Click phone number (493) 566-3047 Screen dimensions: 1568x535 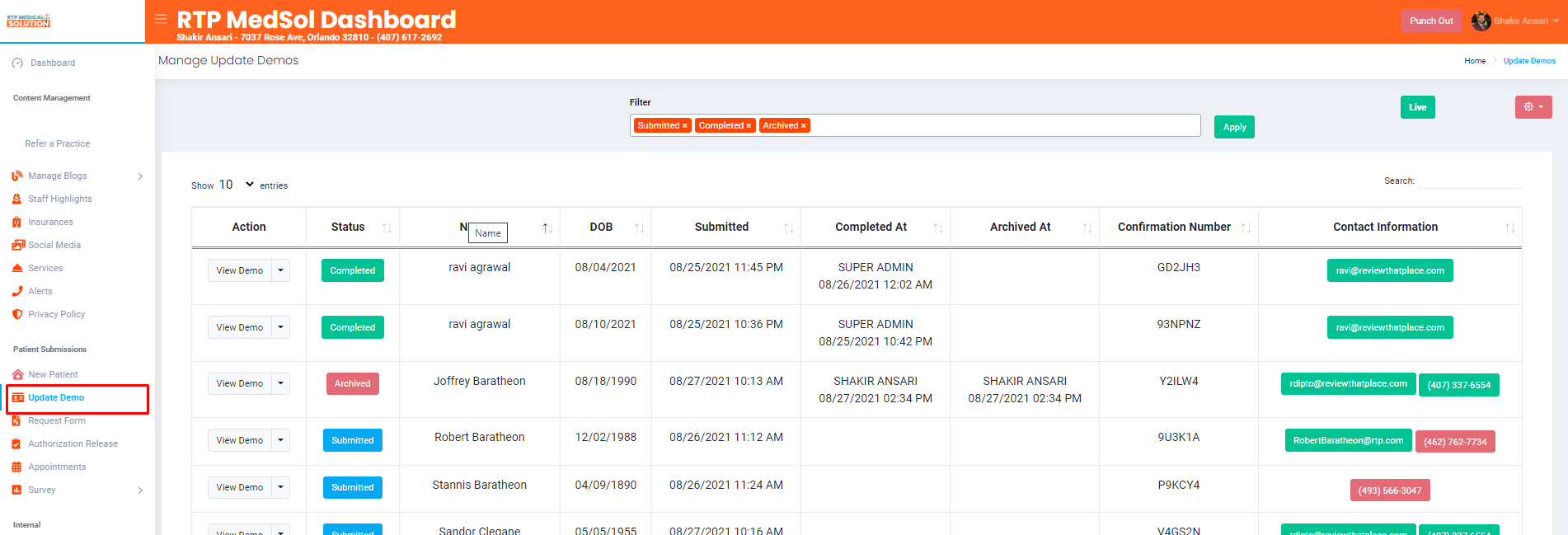tap(1390, 490)
